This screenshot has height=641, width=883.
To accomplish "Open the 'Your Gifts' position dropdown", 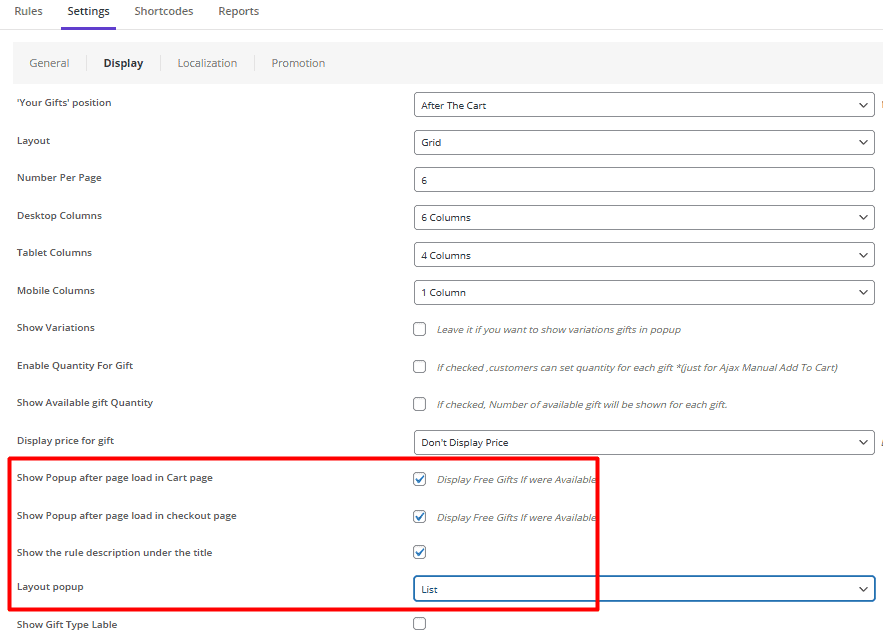I will 643,104.
